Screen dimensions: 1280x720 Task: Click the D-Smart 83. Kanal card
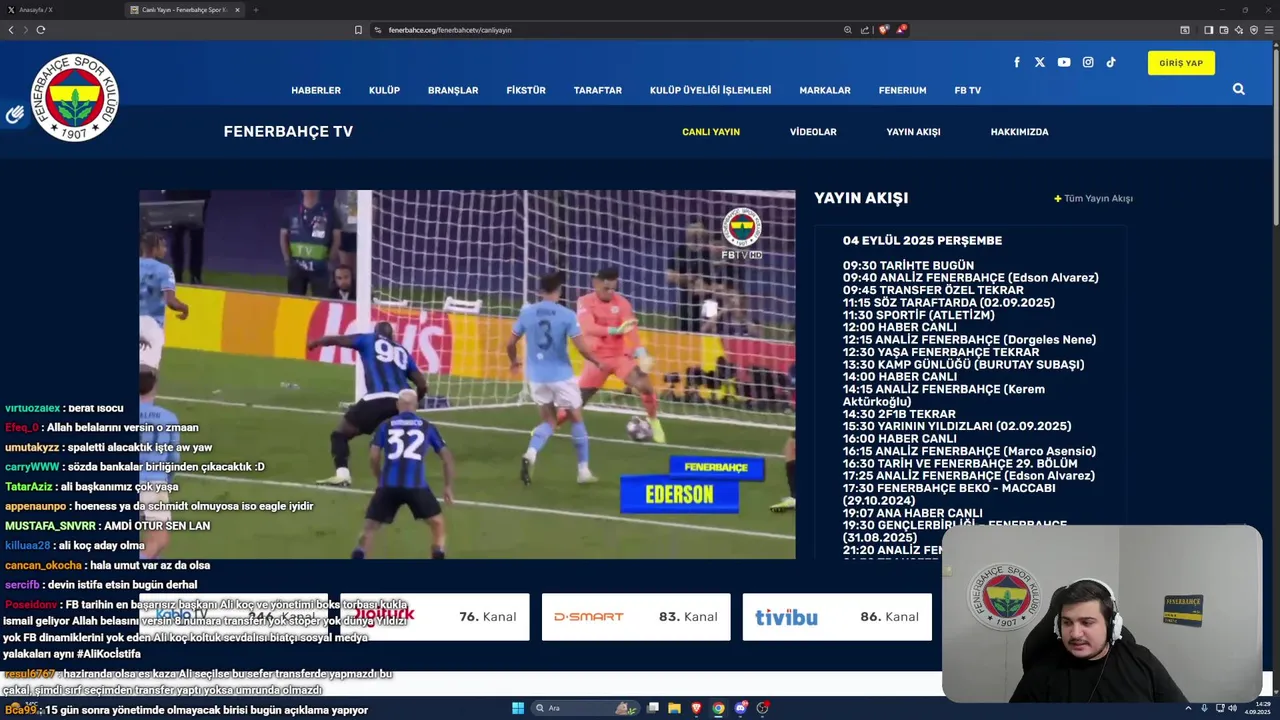pos(636,617)
